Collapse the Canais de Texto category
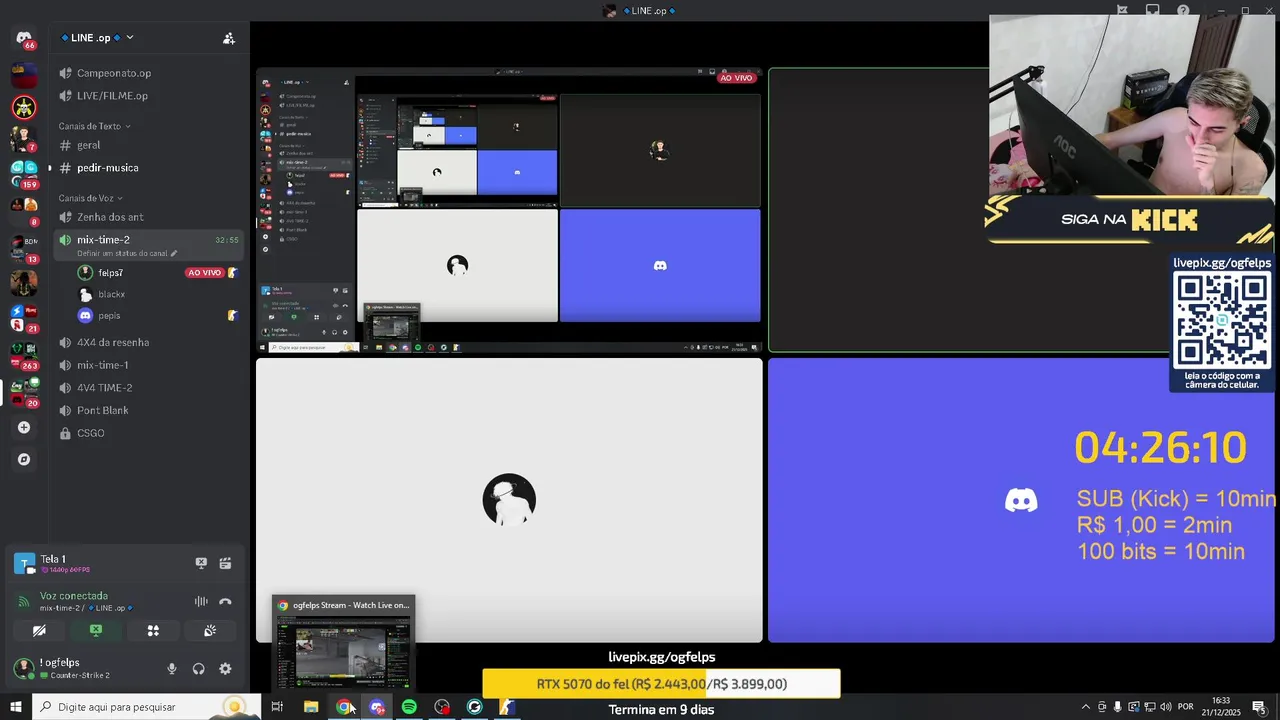 [x=95, y=126]
